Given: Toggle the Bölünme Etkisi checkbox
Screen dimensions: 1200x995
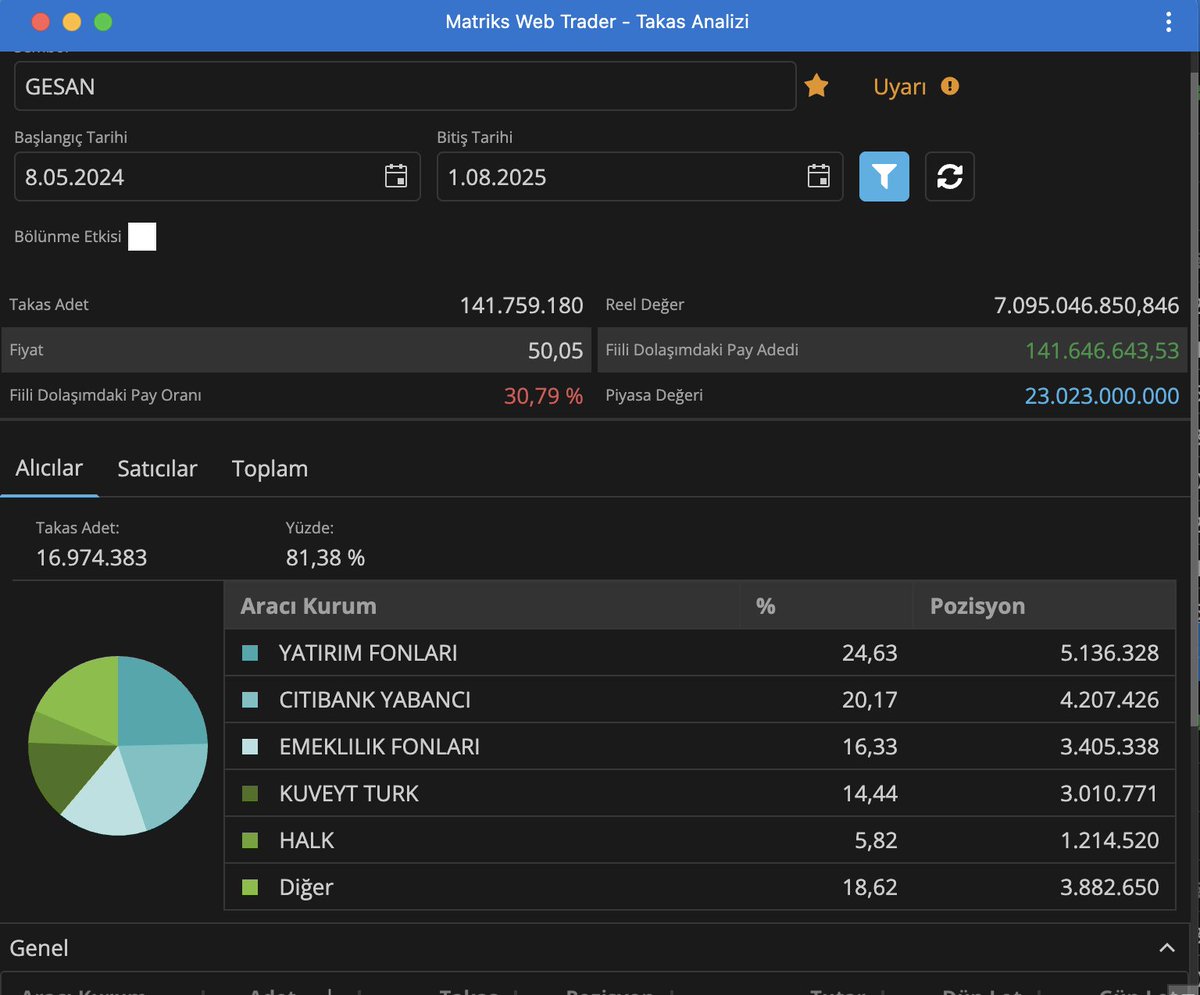Looking at the screenshot, I should (142, 237).
